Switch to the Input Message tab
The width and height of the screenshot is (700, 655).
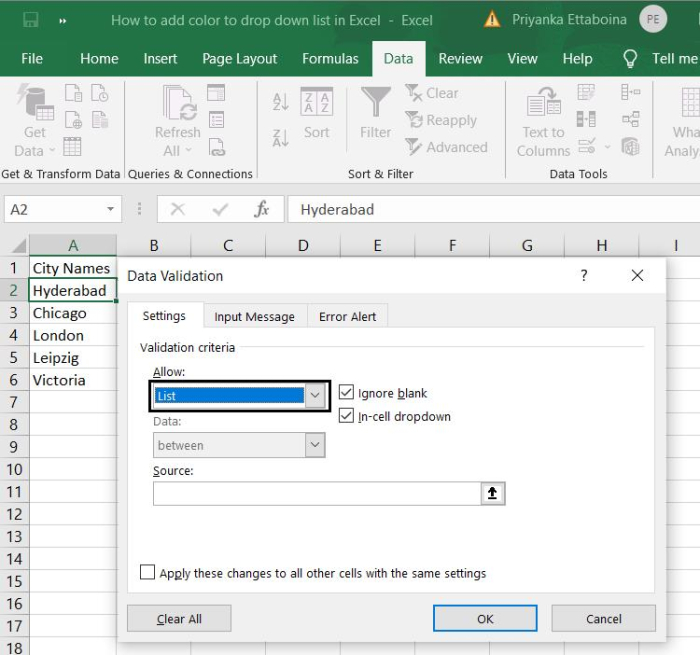click(x=254, y=317)
